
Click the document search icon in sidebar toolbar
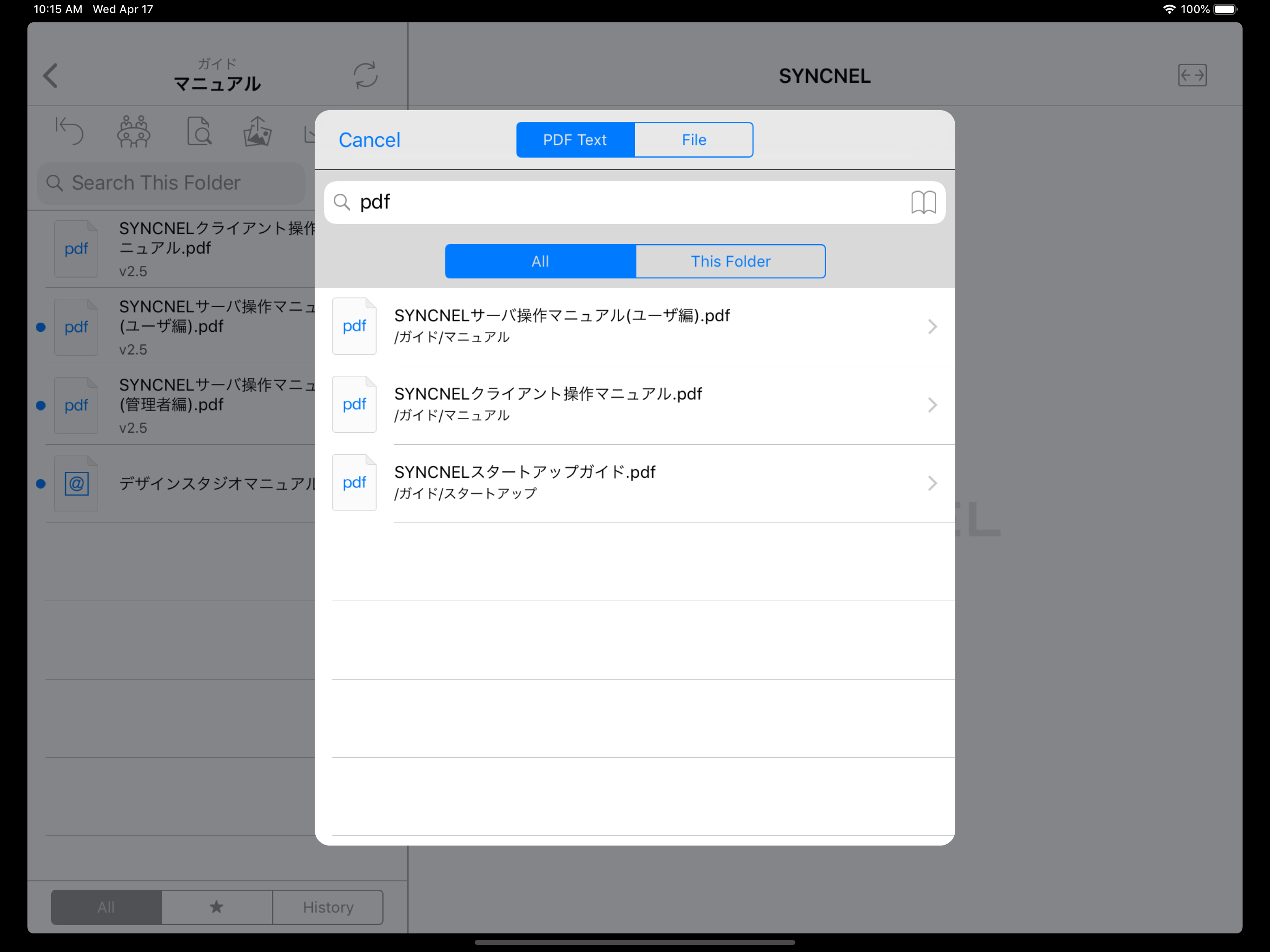pyautogui.click(x=199, y=131)
